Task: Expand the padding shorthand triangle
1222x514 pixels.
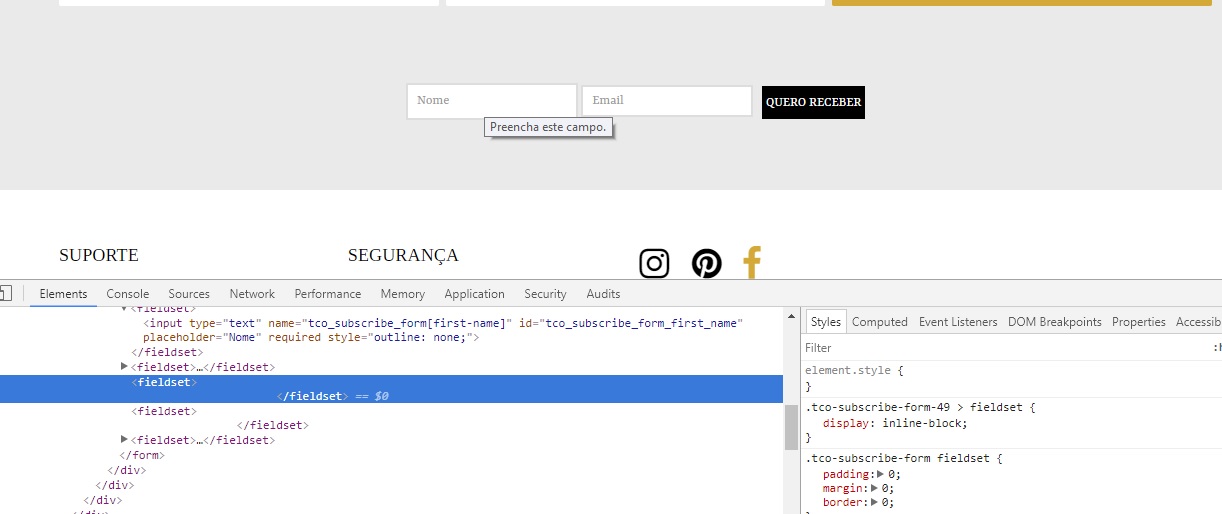Action: 880,474
